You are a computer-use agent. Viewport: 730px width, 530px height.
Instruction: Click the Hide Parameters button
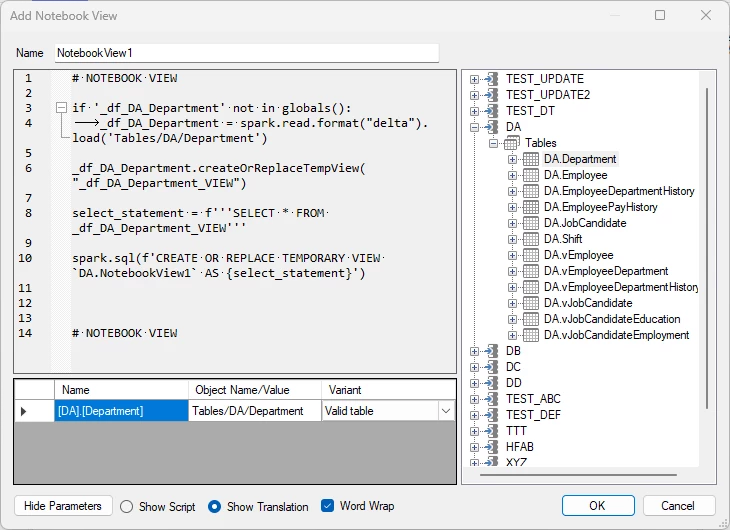pyautogui.click(x=63, y=506)
